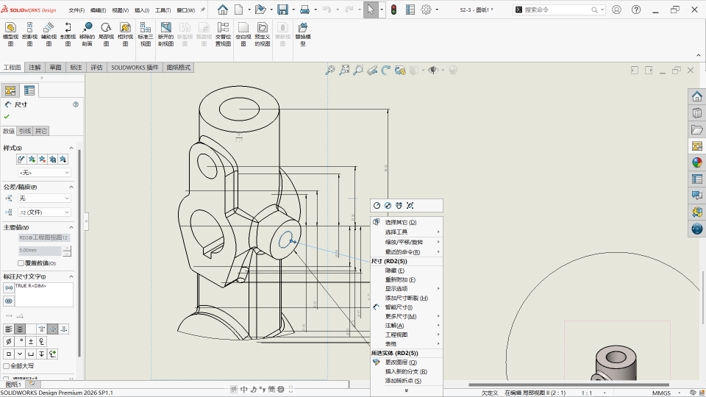
Task: Select the 剖面视图 (Section View) tool
Action: click(68, 34)
